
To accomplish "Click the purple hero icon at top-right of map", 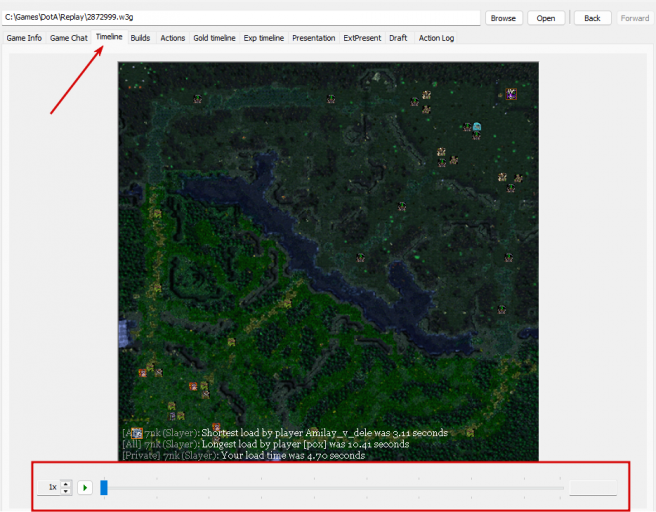I will [x=511, y=94].
